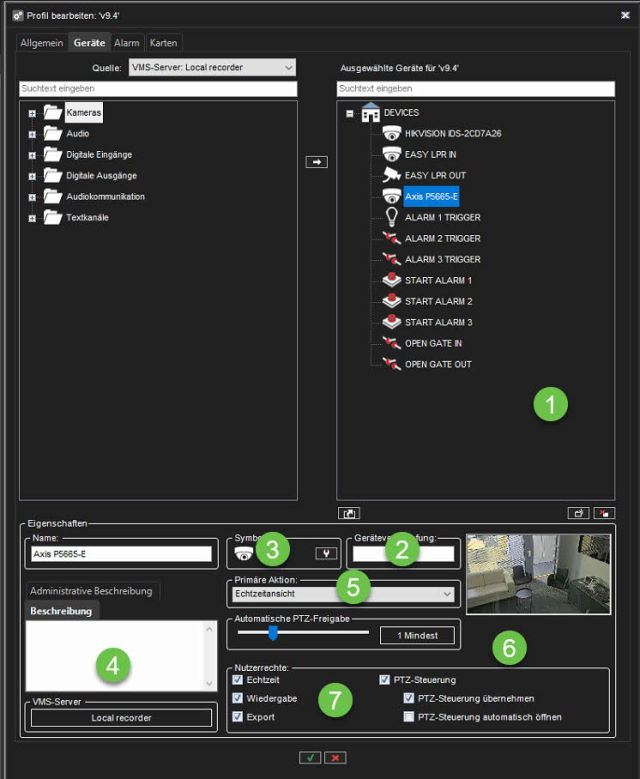Click the Local recorder button
This screenshot has width=640, height=779.
(120, 717)
